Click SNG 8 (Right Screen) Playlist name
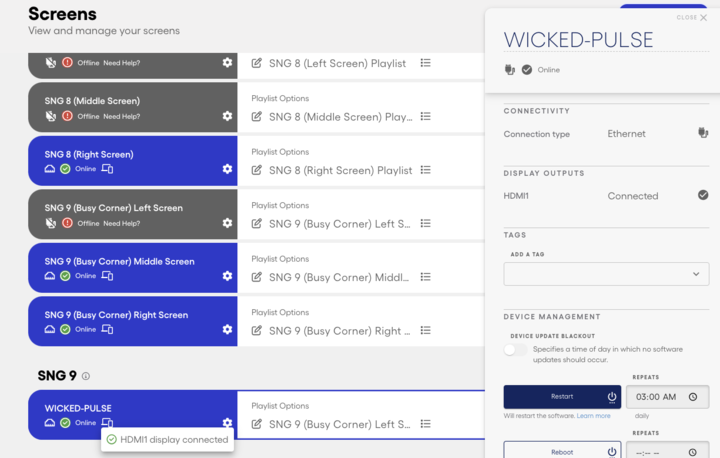 pos(341,170)
